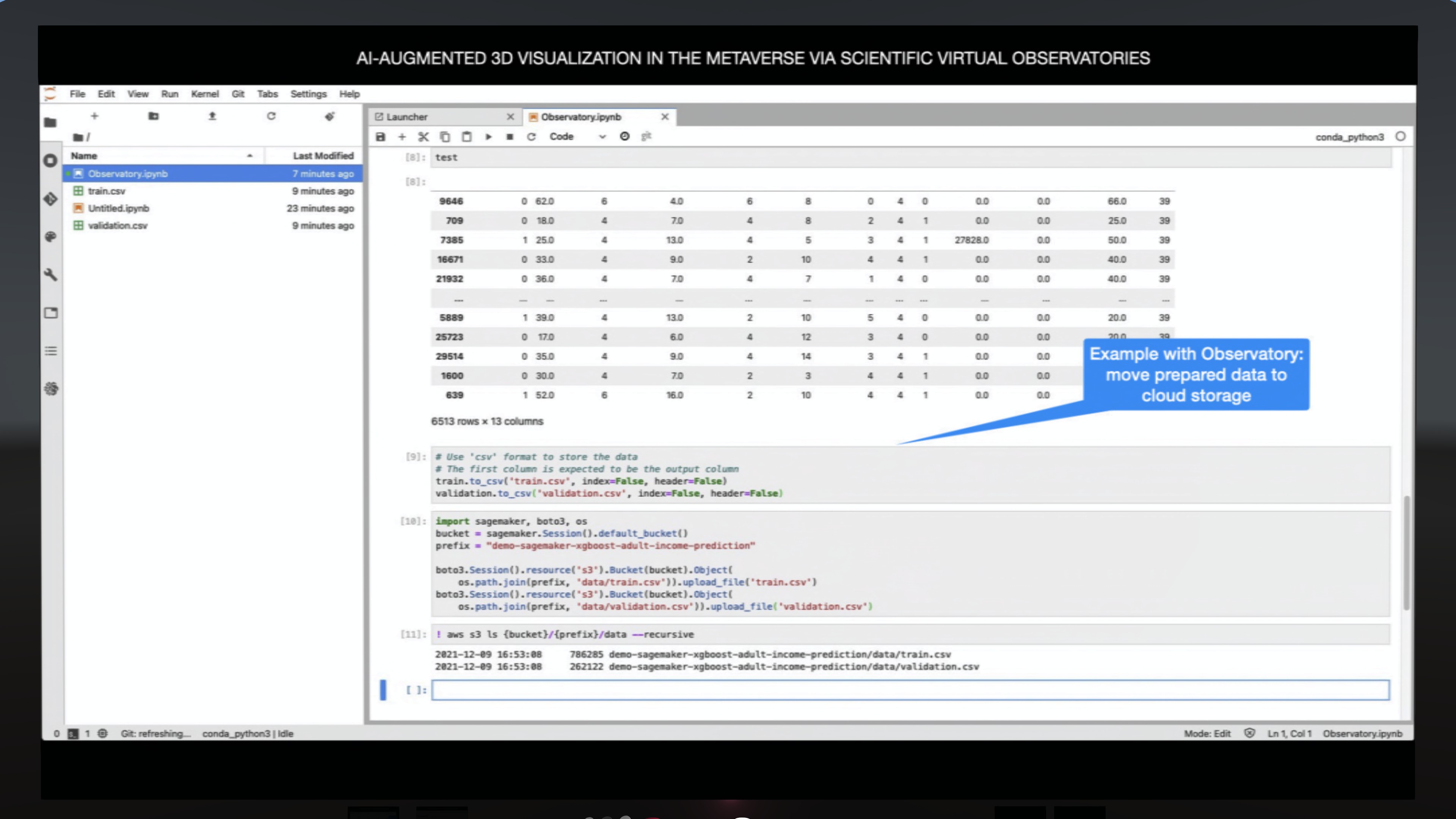Open the Running Terminals and Kernels sidebar
The image size is (1456, 819).
(50, 160)
